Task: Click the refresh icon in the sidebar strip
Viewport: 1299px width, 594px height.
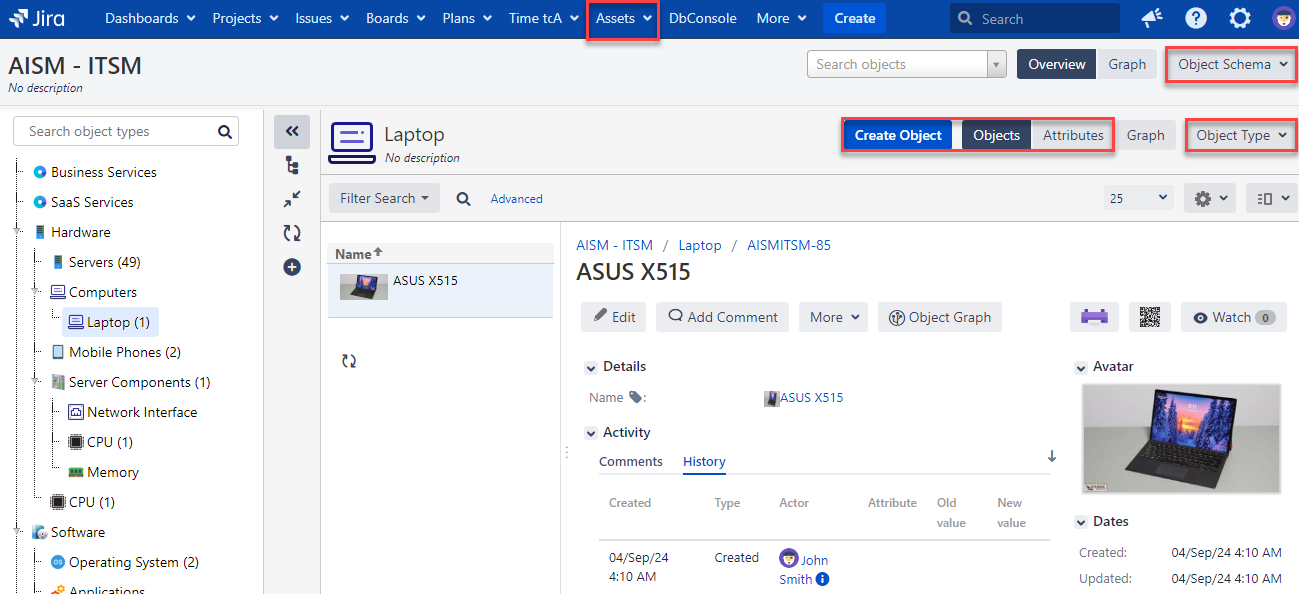Action: coord(292,233)
